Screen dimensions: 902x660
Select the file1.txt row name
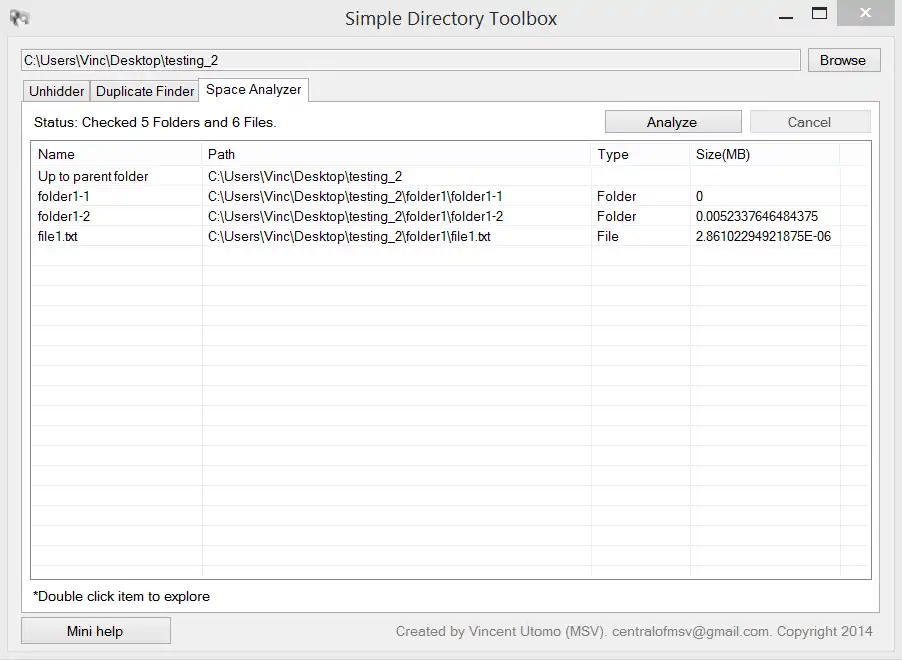point(58,236)
